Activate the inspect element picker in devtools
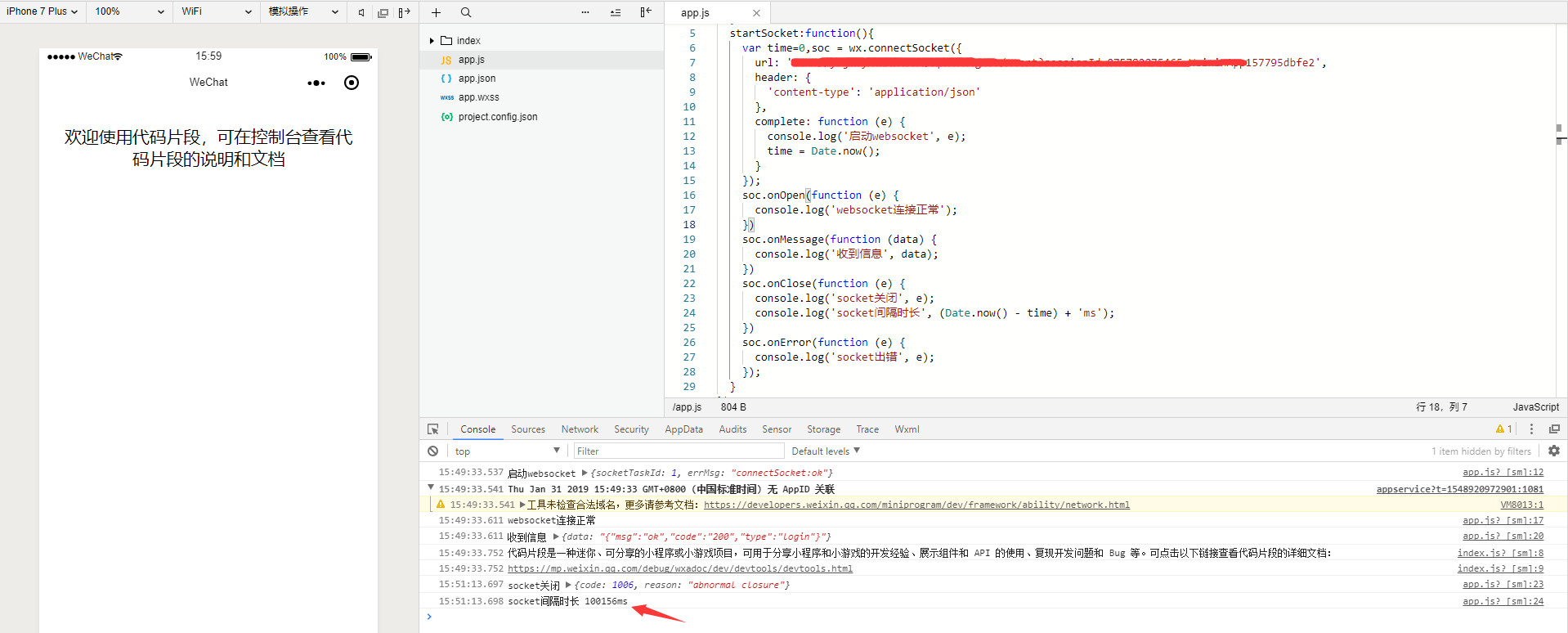The image size is (1568, 633). (433, 429)
